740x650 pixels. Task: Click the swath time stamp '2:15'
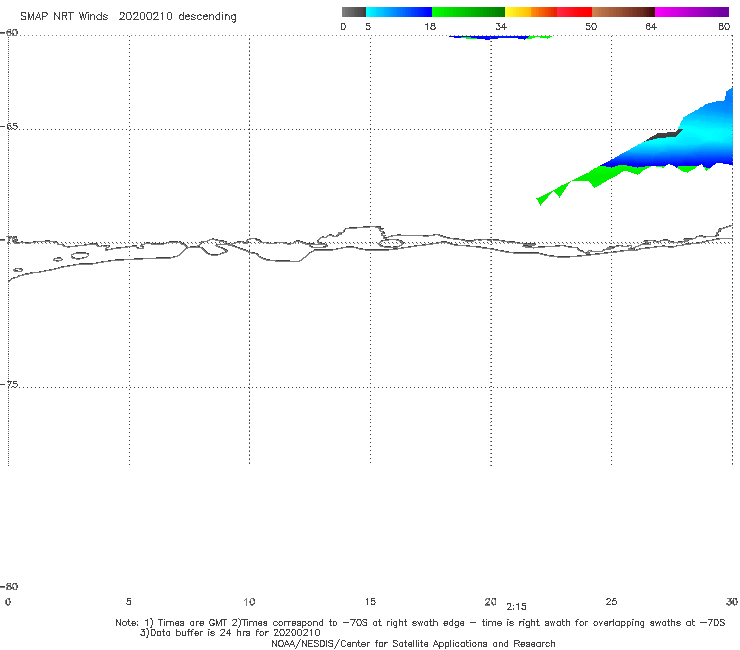(516, 607)
